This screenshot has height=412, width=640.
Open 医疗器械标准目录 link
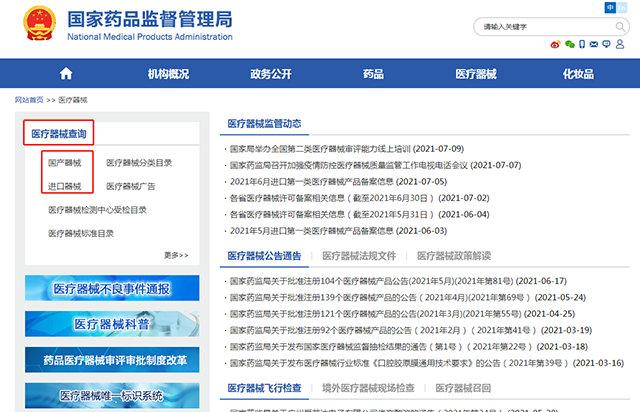[81, 234]
